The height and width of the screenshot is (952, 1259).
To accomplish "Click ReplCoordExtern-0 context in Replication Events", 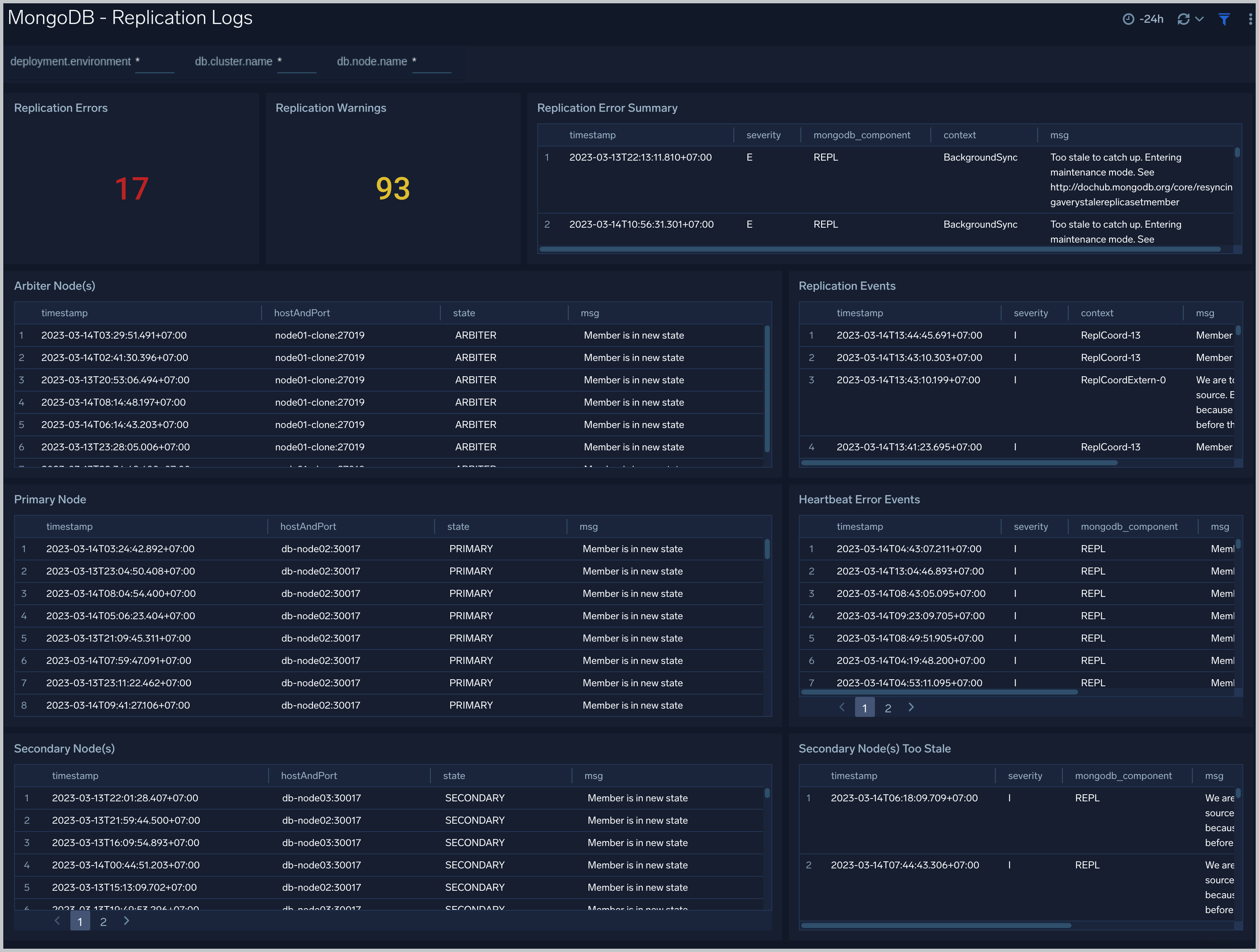I will click(x=1123, y=380).
